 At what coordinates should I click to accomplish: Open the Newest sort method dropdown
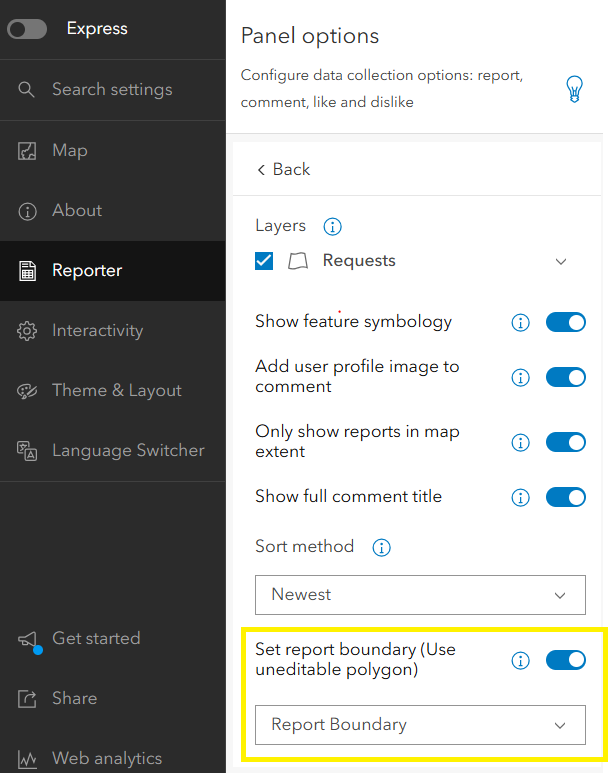pos(420,594)
